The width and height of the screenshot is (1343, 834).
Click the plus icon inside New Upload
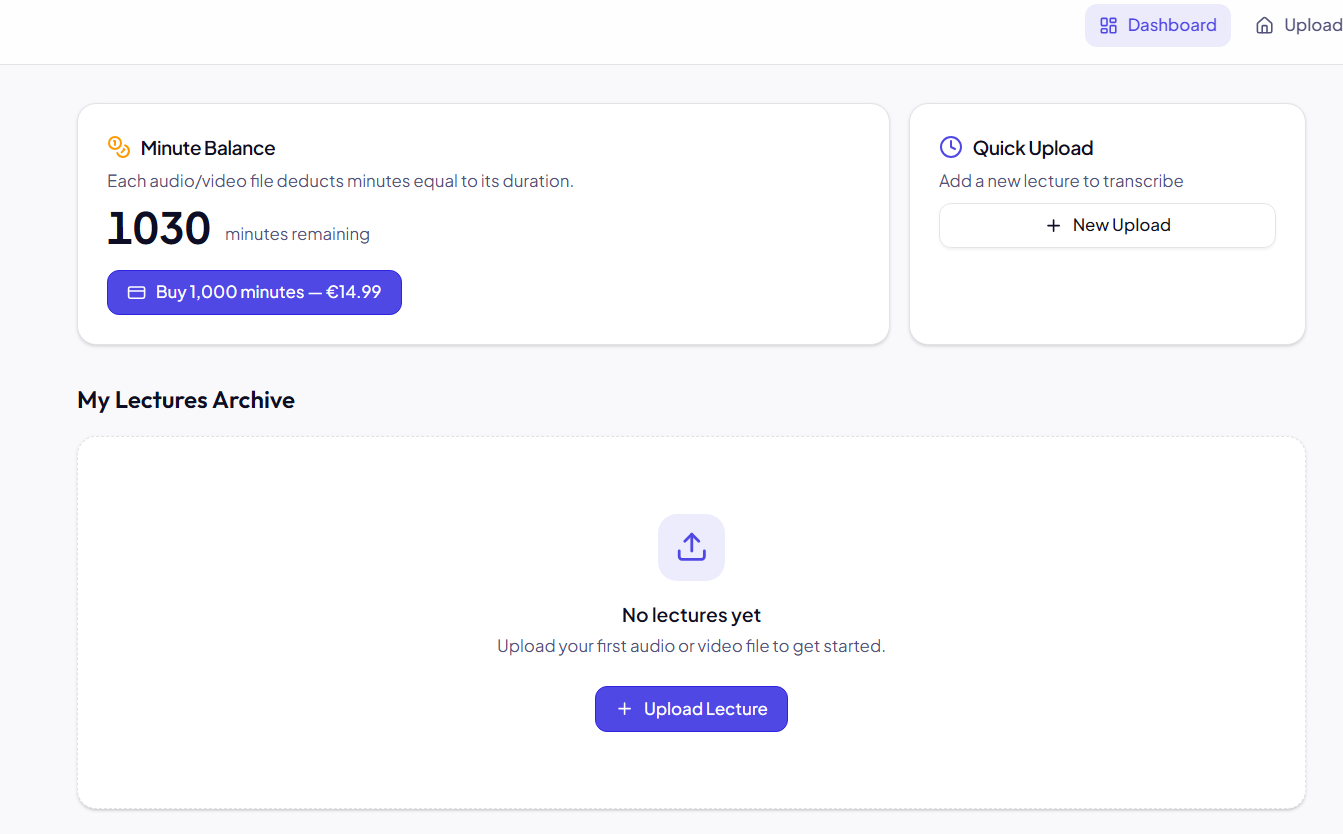(1053, 225)
